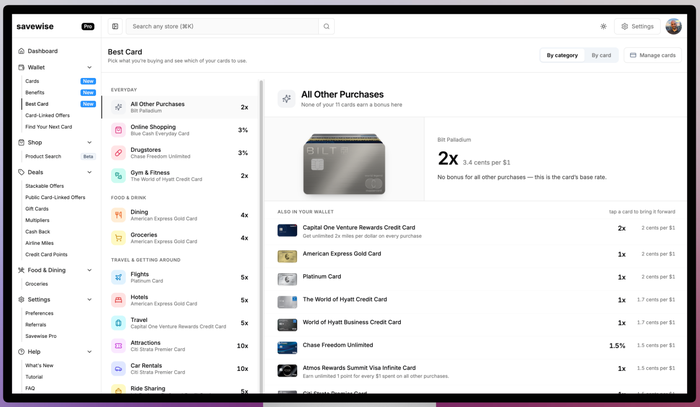The height and width of the screenshot is (407, 700).
Task: Collapse the Settings sidebar section chevron
Action: pos(89,299)
